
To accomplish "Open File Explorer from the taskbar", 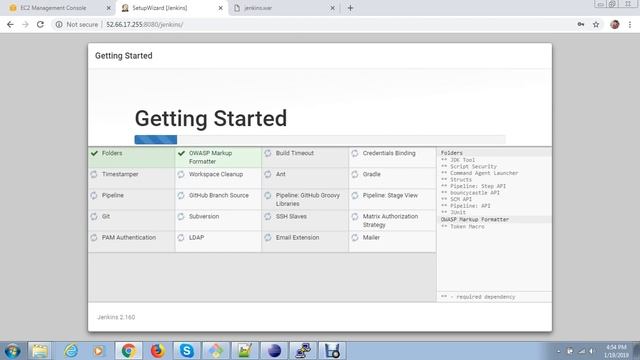I will (x=40, y=351).
